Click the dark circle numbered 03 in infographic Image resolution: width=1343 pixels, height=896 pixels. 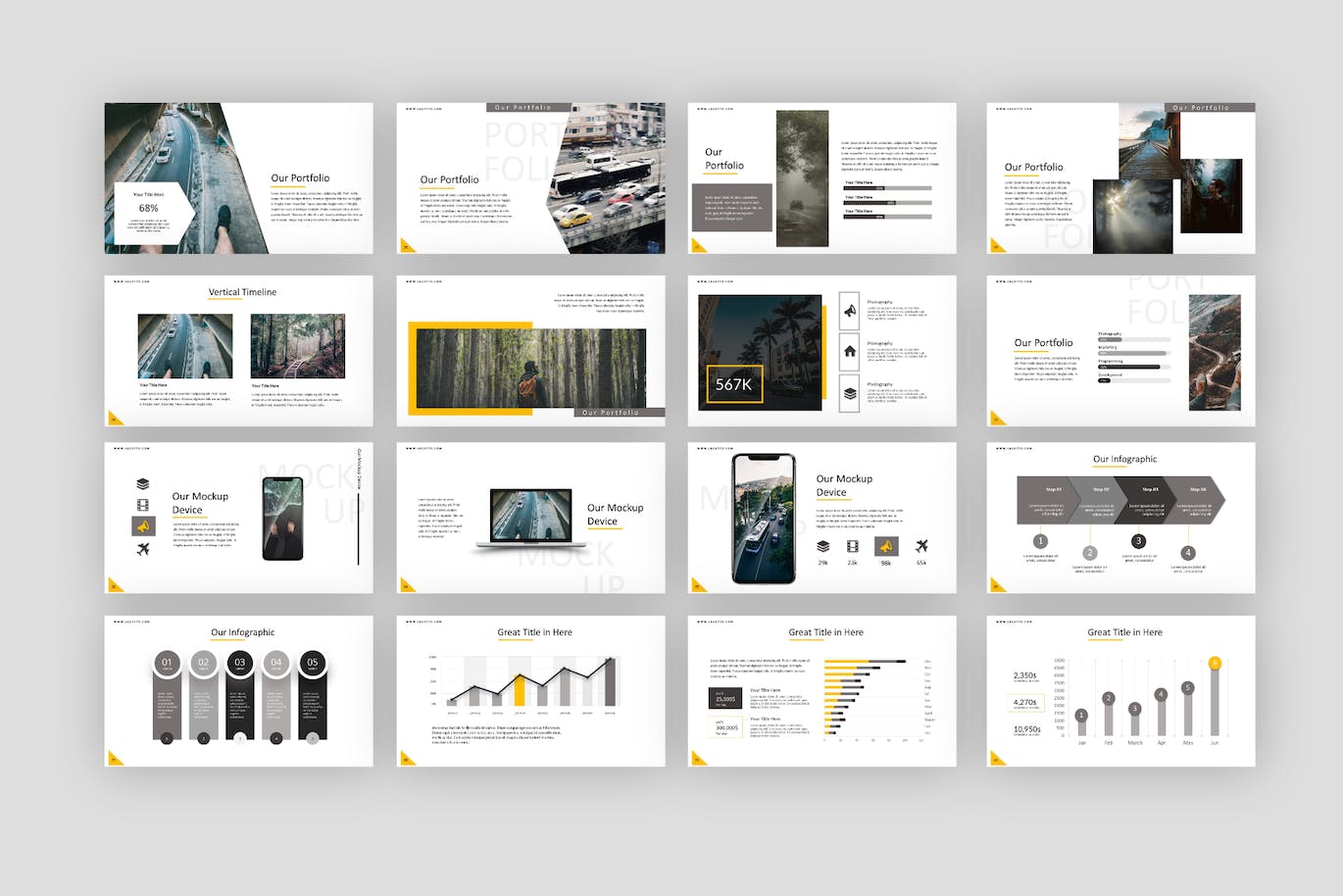239,664
